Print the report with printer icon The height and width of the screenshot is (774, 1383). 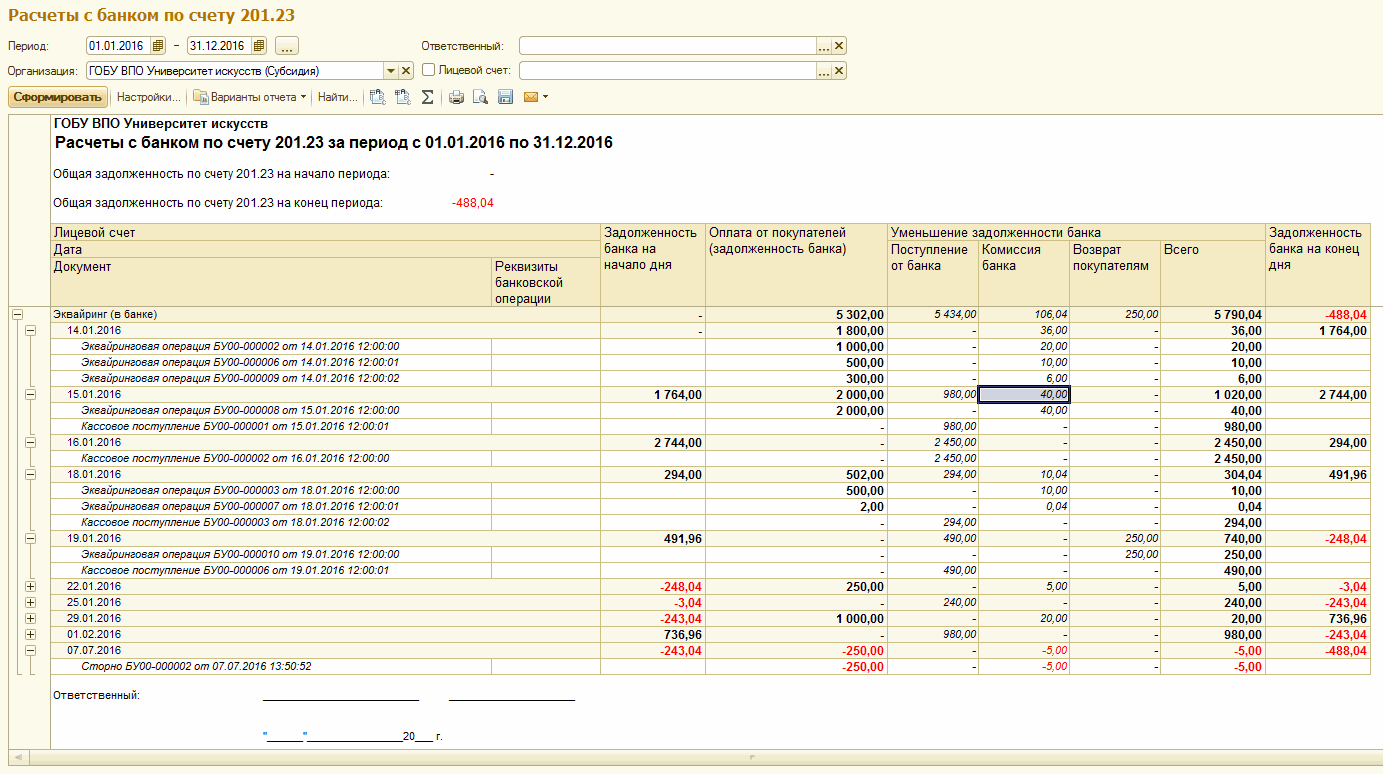[456, 97]
